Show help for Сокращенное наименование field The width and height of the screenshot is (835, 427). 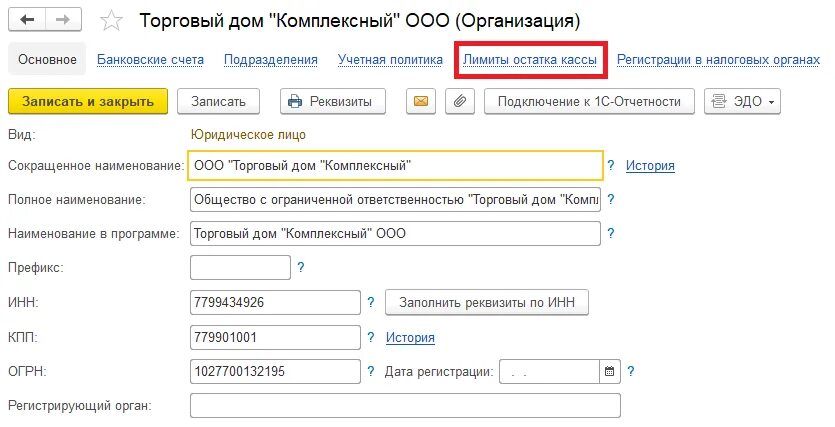[x=611, y=166]
